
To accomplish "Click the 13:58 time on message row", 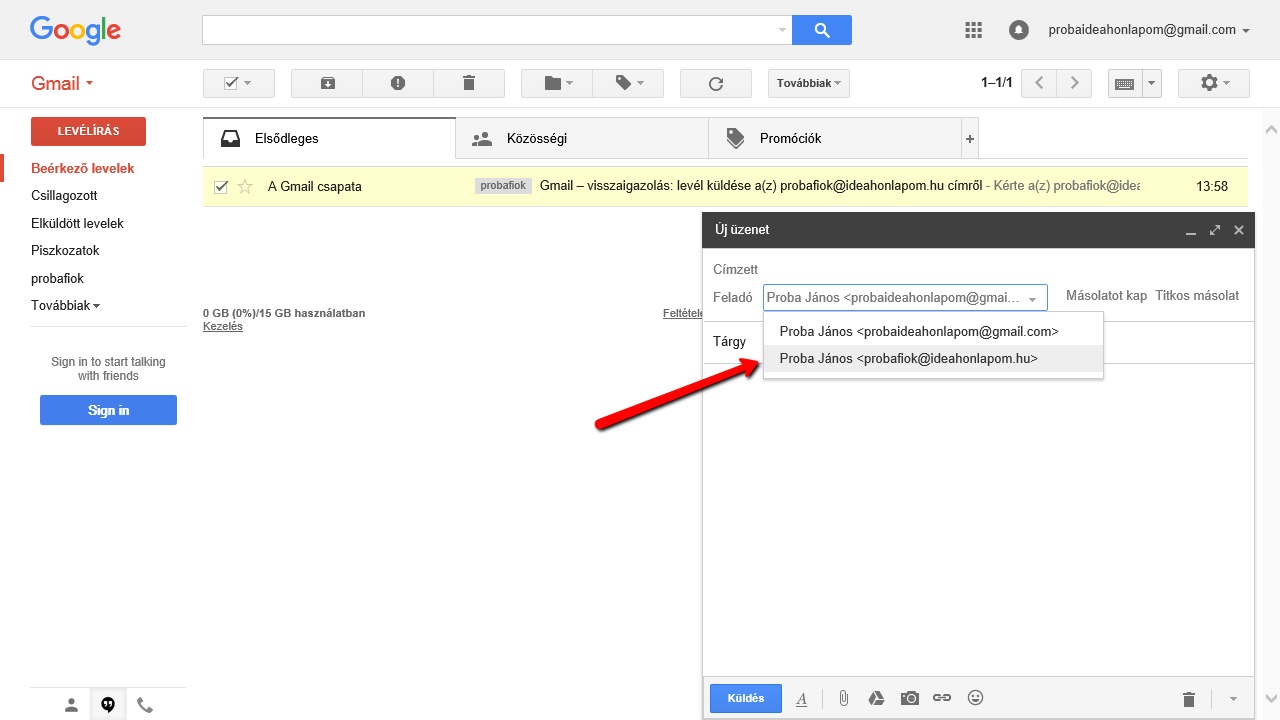I will pyautogui.click(x=1212, y=186).
